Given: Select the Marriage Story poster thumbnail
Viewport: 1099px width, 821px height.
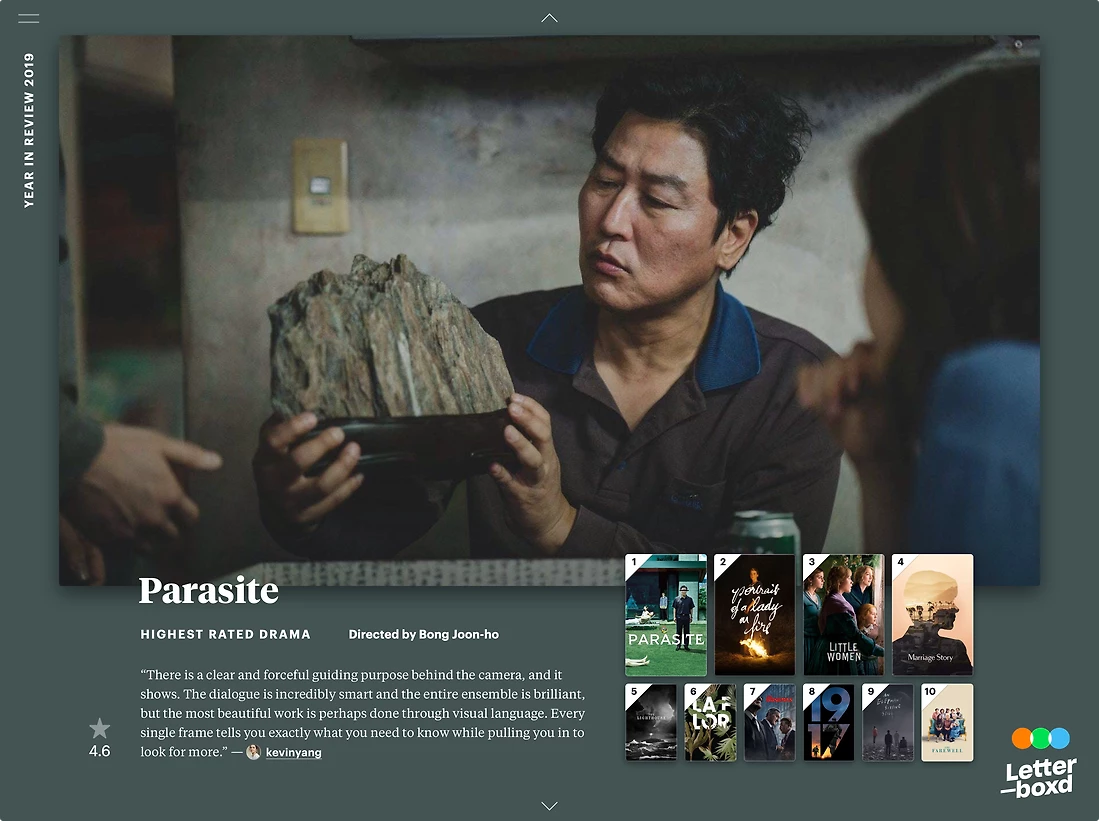Looking at the screenshot, I should 931,615.
